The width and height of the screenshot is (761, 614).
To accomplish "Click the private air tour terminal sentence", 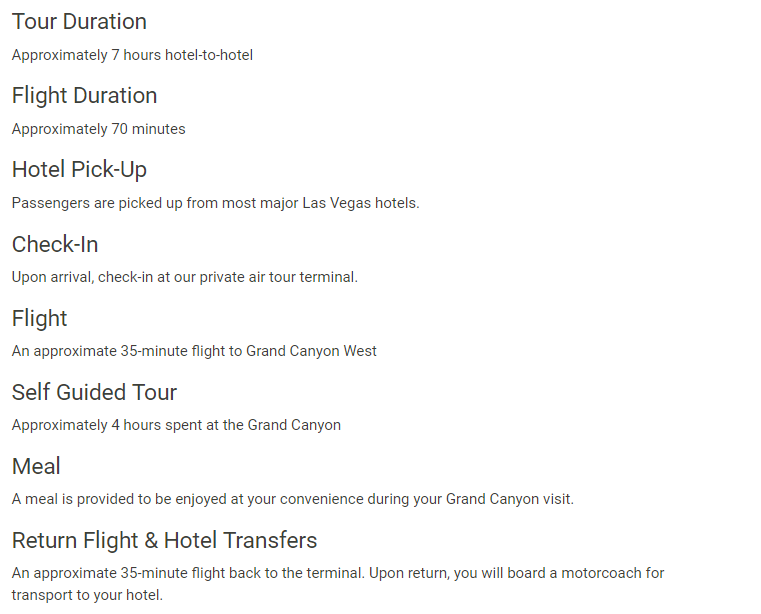I will click(184, 277).
